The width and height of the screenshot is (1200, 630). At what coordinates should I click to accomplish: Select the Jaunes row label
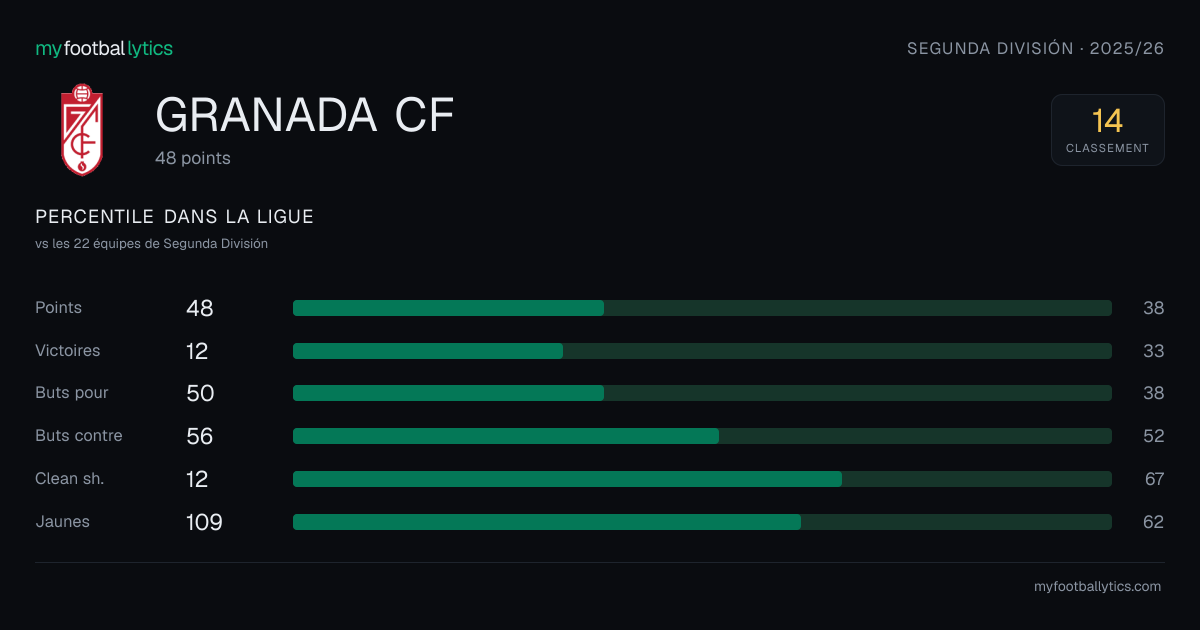pyautogui.click(x=62, y=522)
